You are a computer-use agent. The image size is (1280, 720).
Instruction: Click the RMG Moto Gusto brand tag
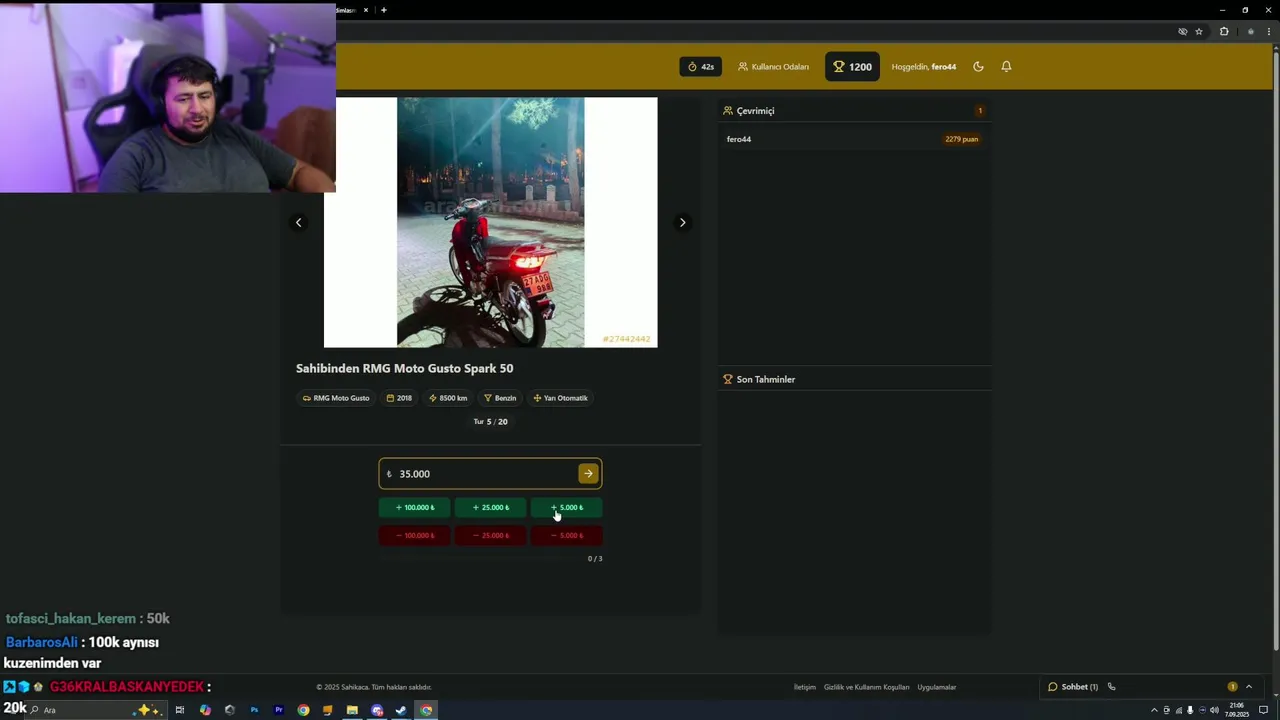pyautogui.click(x=336, y=398)
